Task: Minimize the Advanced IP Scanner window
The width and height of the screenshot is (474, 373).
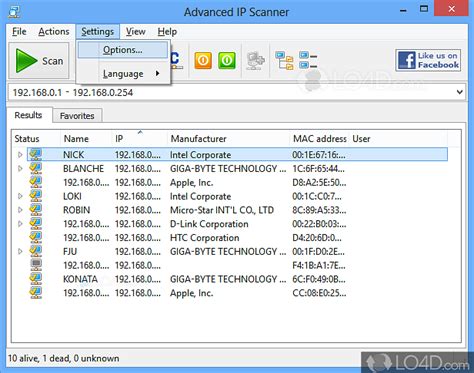Action: coord(403,10)
